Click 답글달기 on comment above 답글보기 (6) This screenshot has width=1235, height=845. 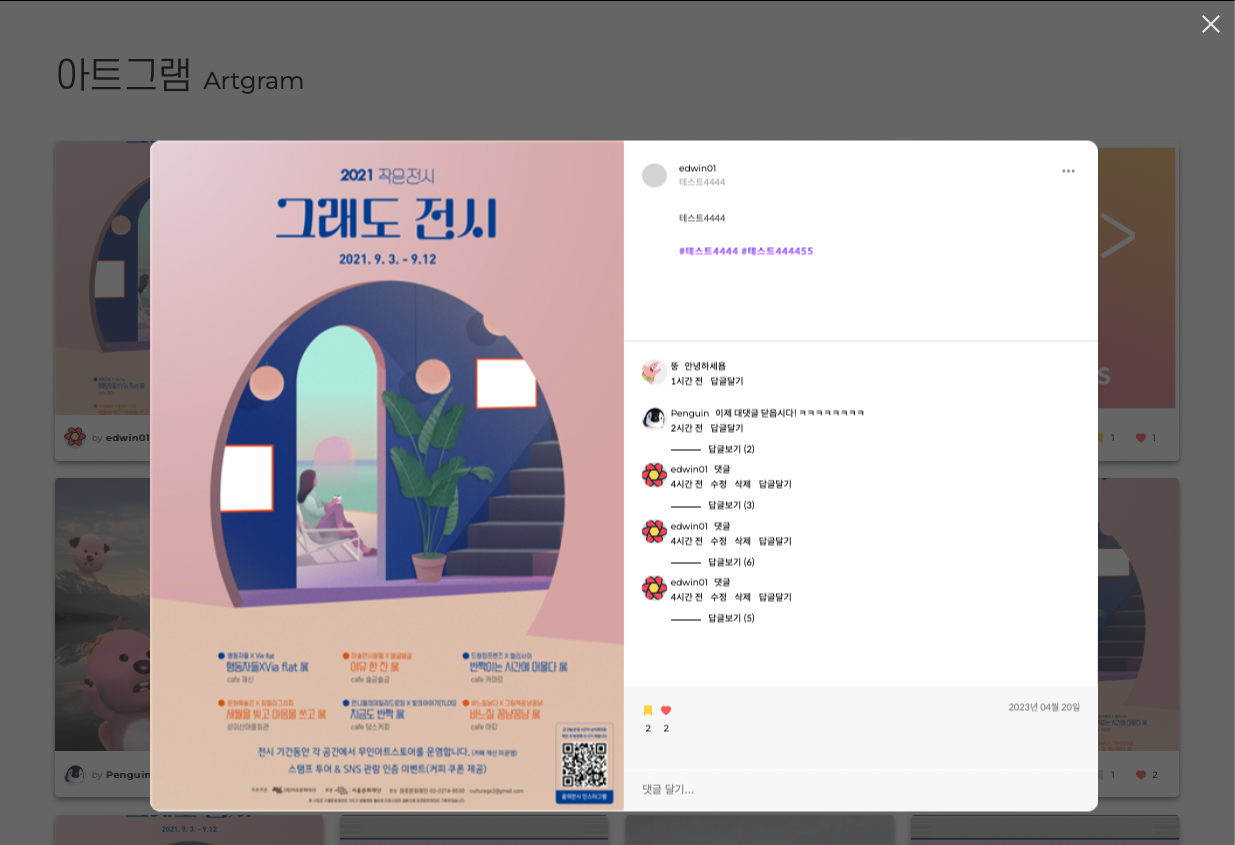(x=775, y=541)
